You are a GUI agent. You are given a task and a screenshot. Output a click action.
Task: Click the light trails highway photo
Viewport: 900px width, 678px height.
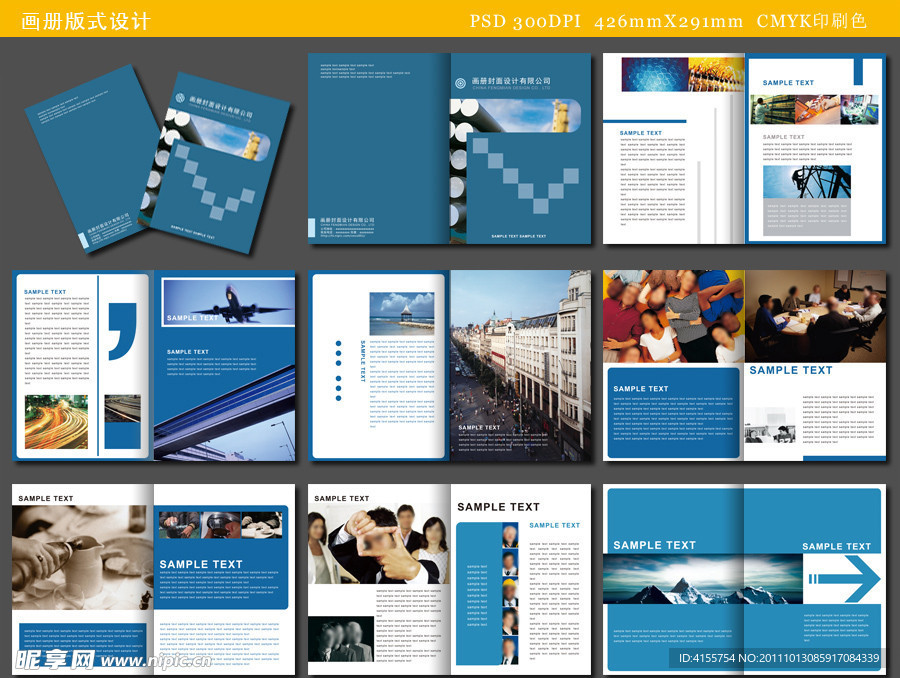(x=56, y=421)
